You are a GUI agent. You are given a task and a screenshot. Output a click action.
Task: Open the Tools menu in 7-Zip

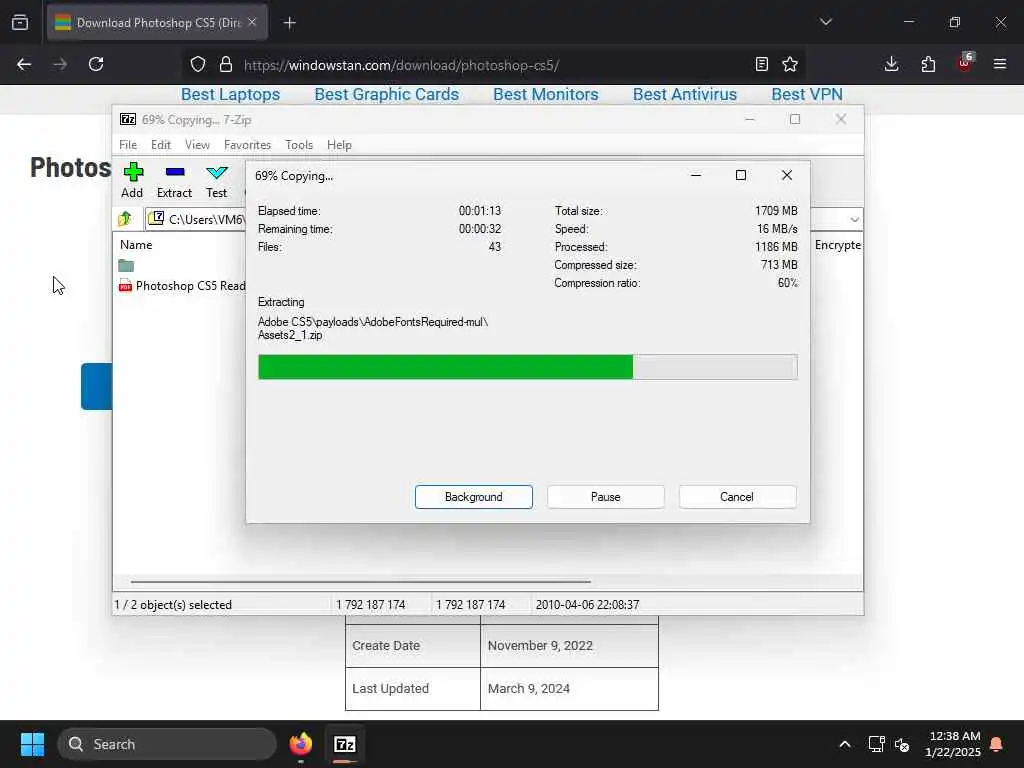tap(299, 145)
